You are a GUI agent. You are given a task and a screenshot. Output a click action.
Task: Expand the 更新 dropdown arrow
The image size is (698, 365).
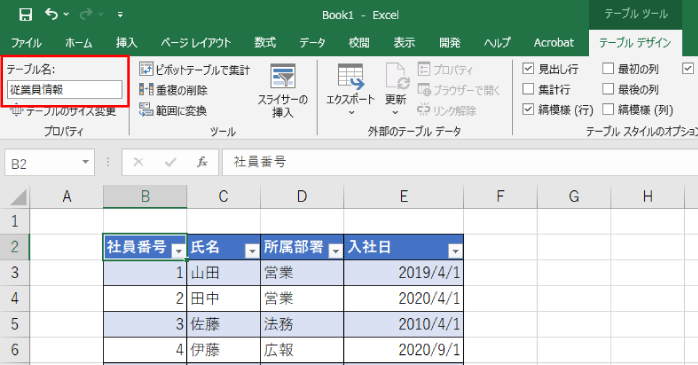coord(395,112)
